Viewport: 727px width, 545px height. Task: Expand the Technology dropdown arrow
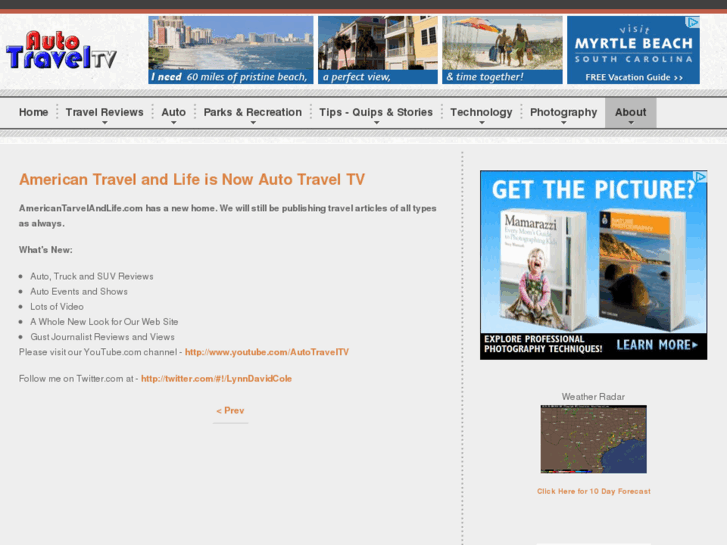pos(482,123)
